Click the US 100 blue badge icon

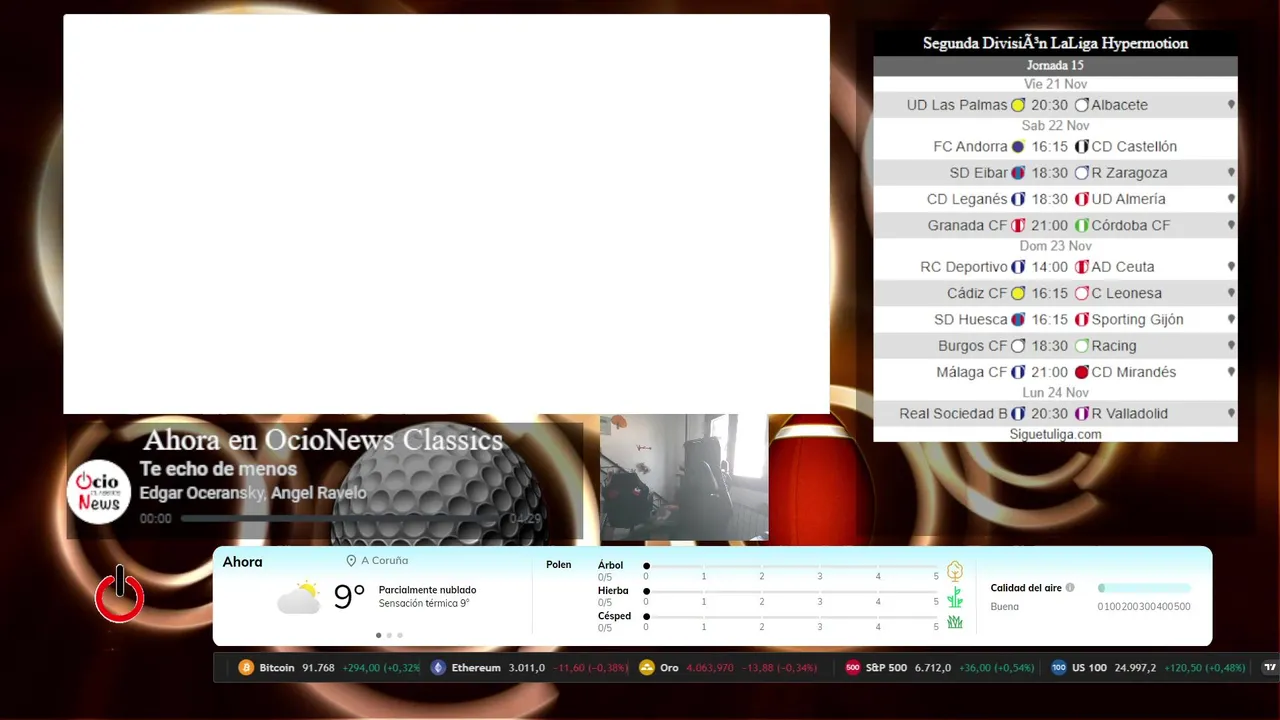point(1059,667)
